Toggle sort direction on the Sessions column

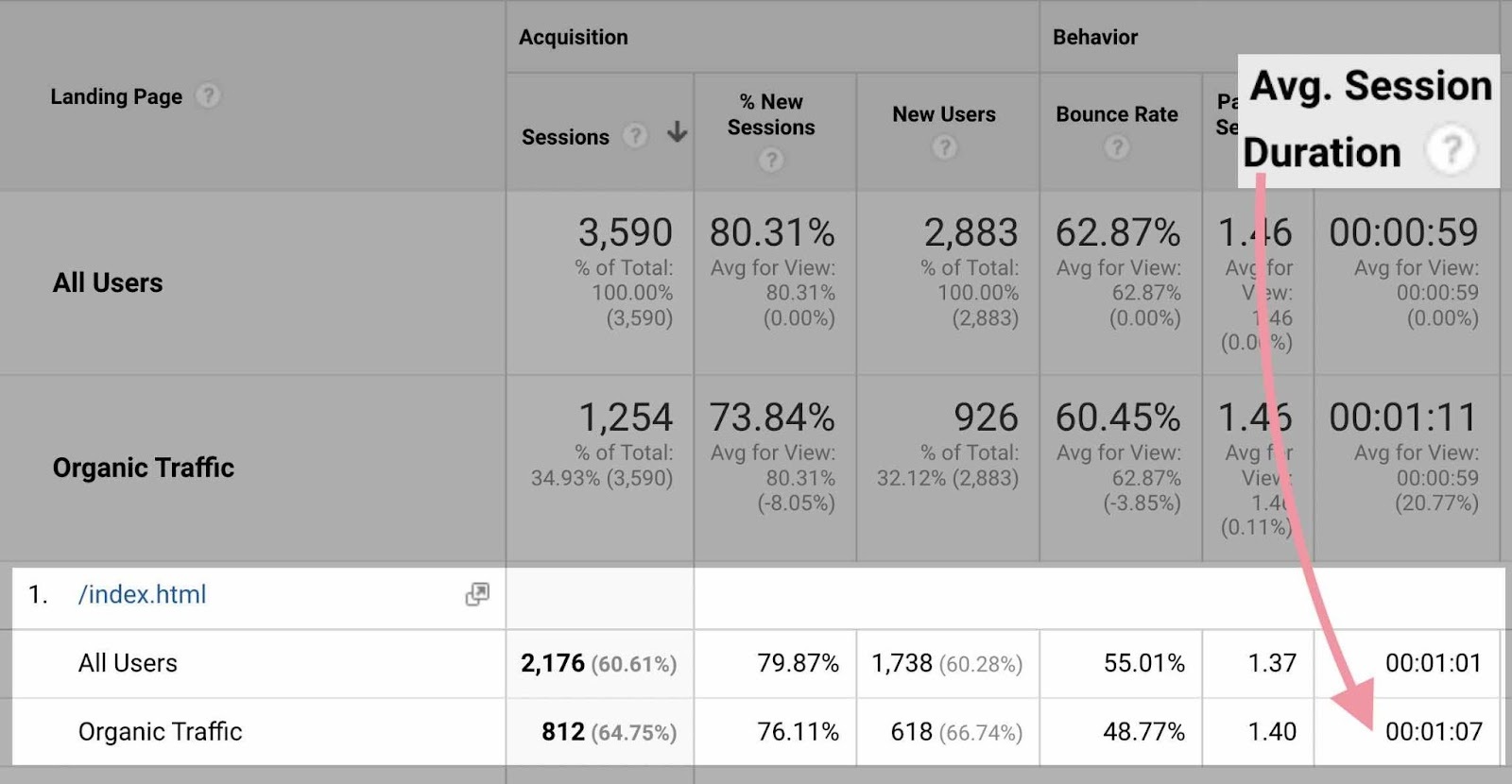point(677,135)
